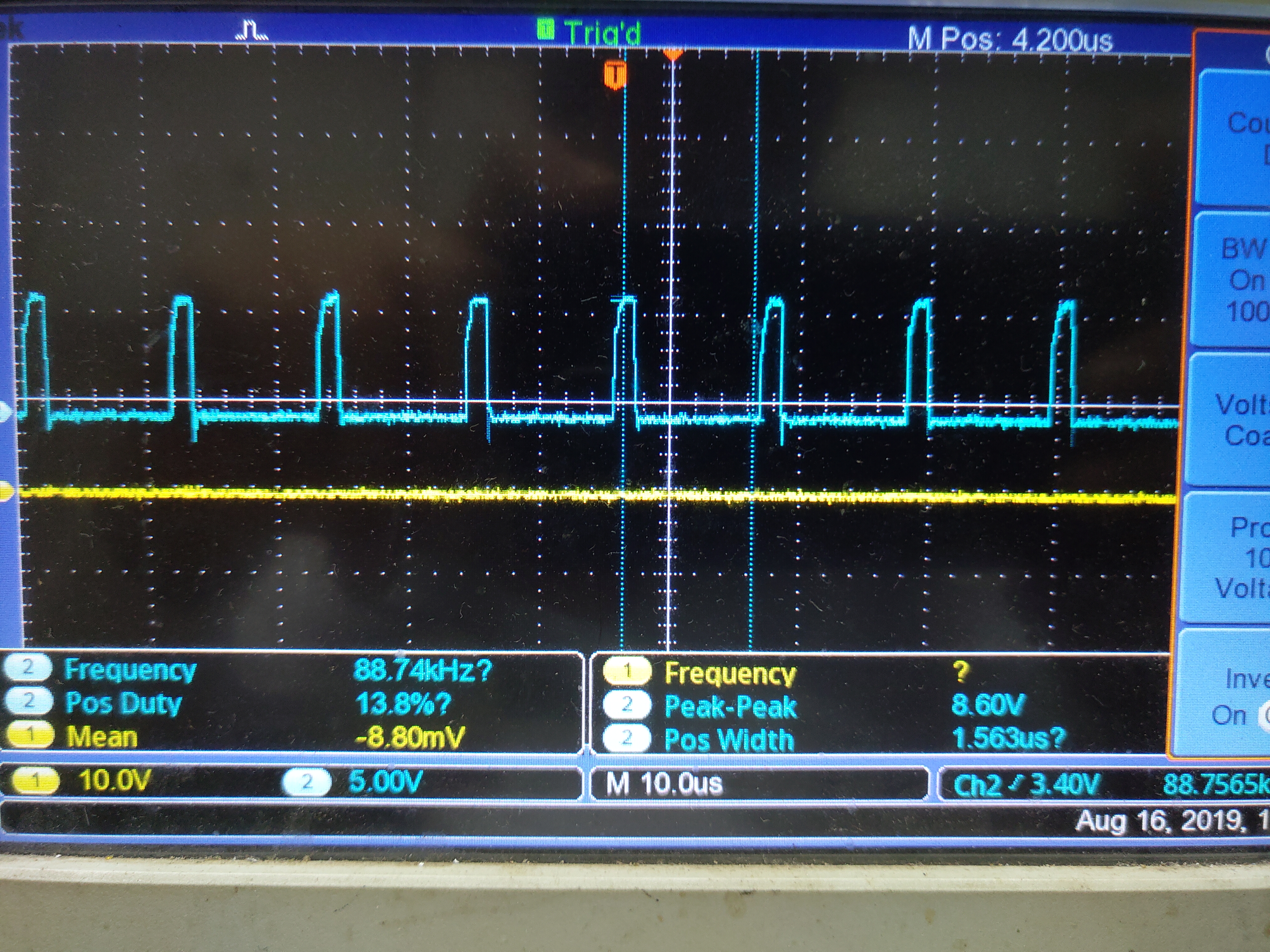The image size is (1270, 952).
Task: Click channel 2 badge beside Pos Duty
Action: [x=27, y=701]
